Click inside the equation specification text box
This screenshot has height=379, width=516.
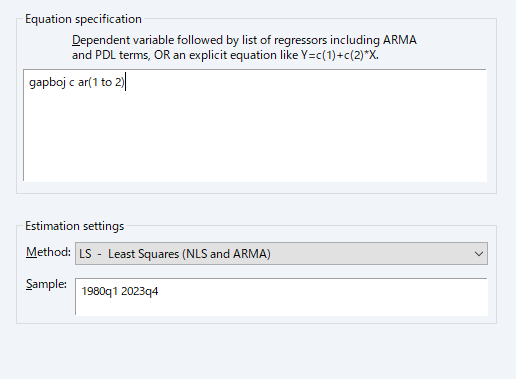click(255, 125)
